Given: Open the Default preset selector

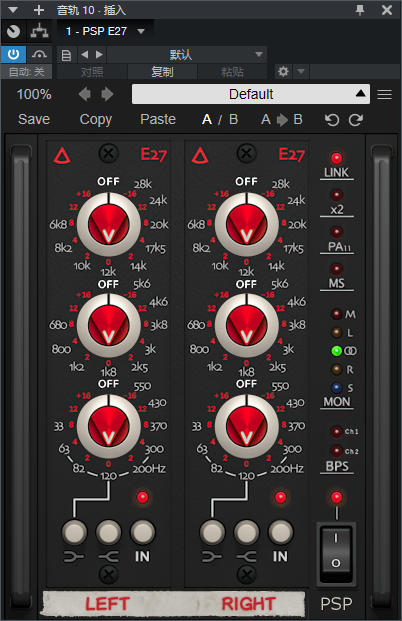Looking at the screenshot, I should click(x=251, y=94).
